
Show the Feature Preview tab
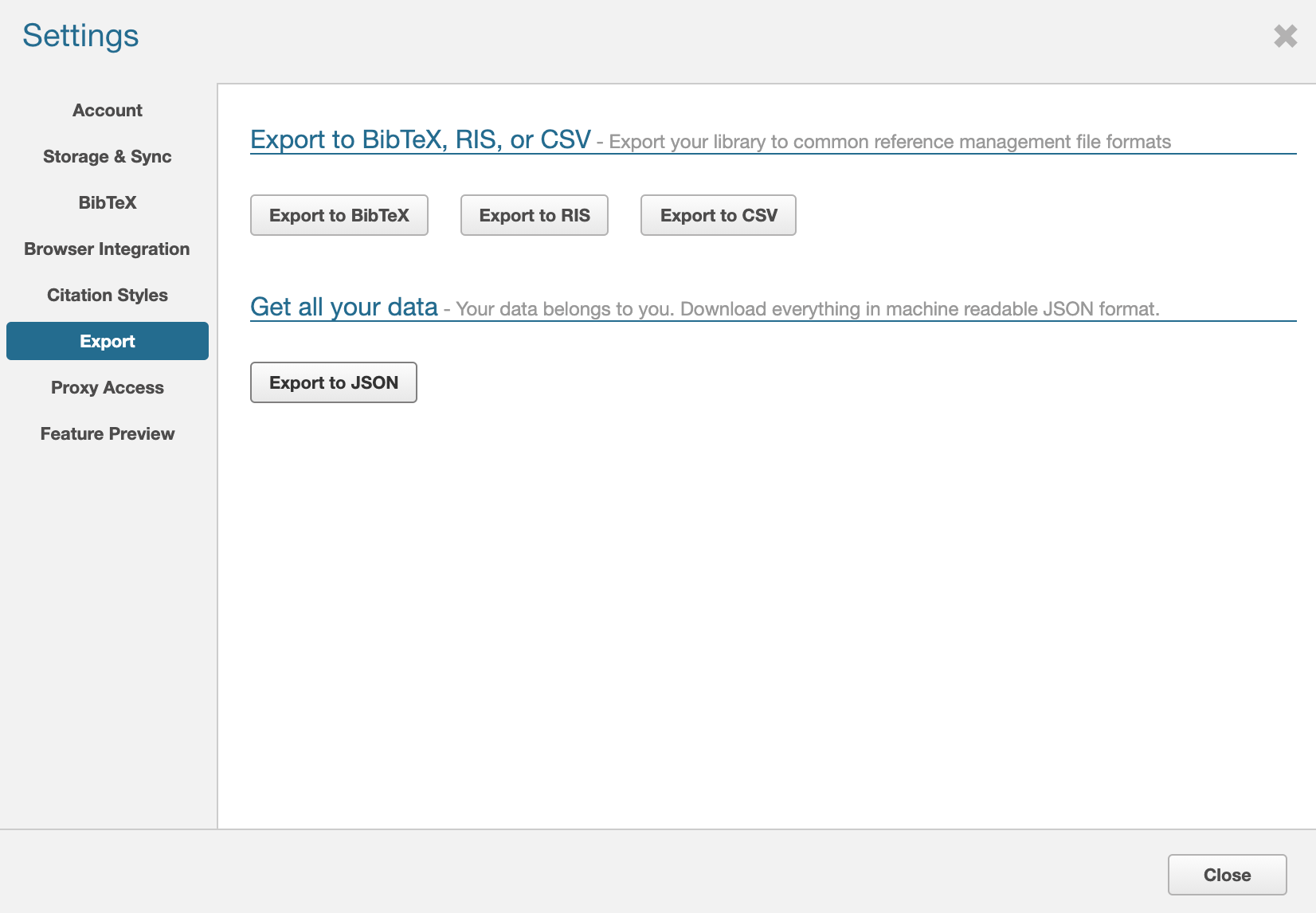pyautogui.click(x=108, y=433)
